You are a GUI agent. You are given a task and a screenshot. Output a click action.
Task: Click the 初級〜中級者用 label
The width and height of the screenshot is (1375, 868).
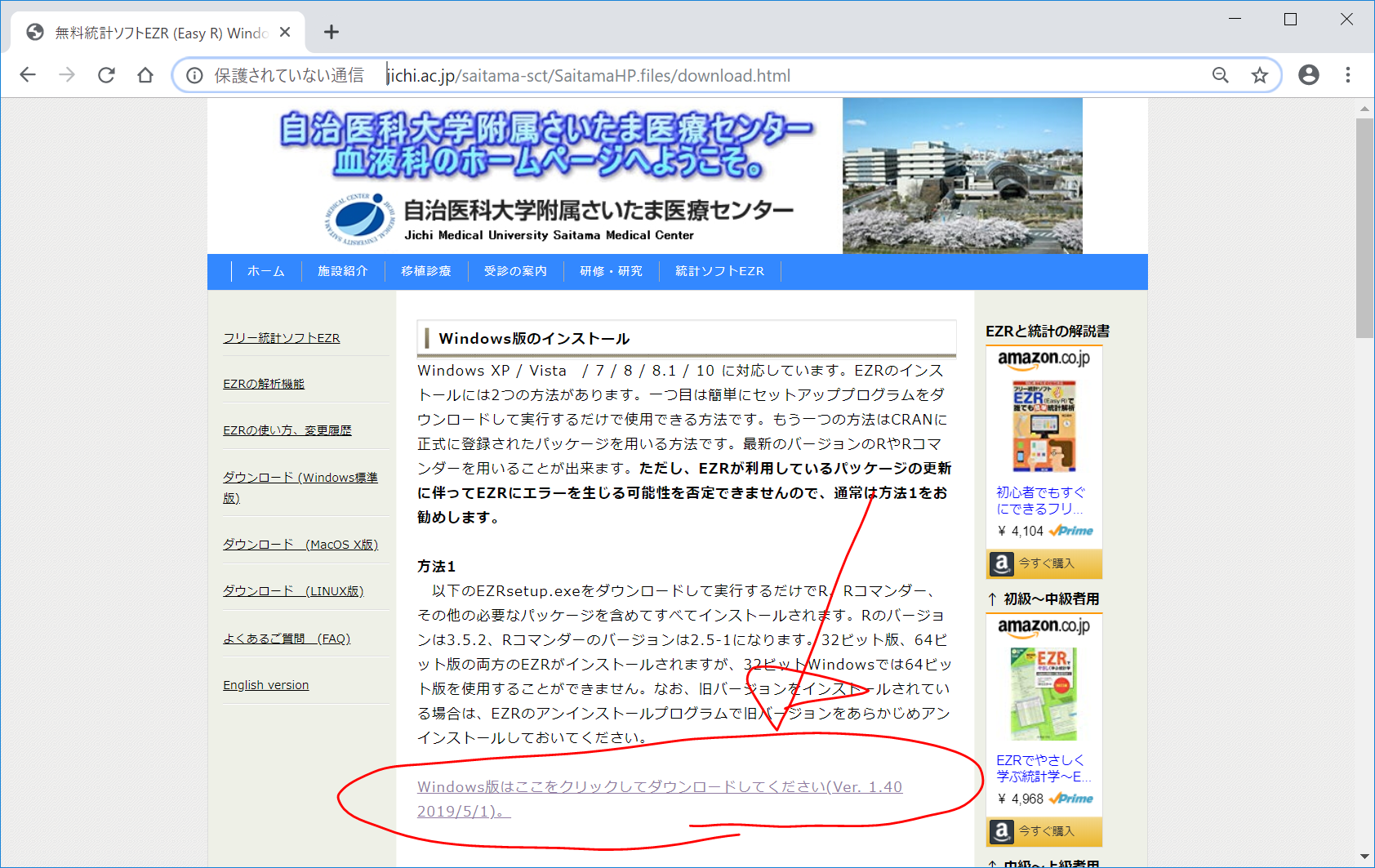pyautogui.click(x=1052, y=599)
